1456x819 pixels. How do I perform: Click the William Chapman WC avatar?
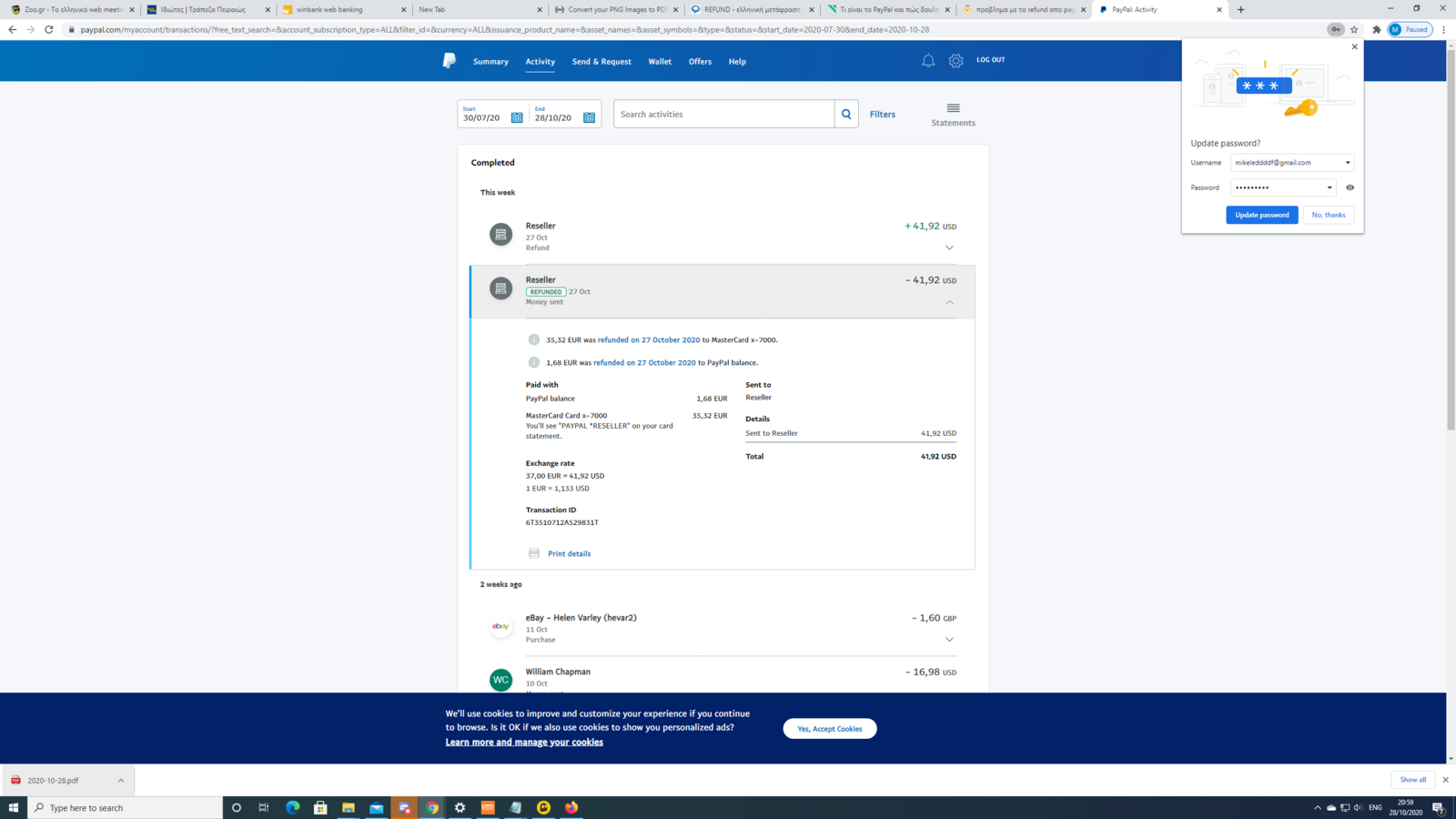(x=500, y=680)
